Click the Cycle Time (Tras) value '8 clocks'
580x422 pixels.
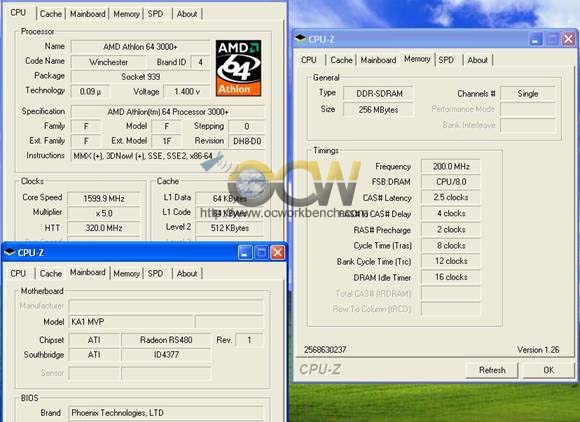point(451,246)
